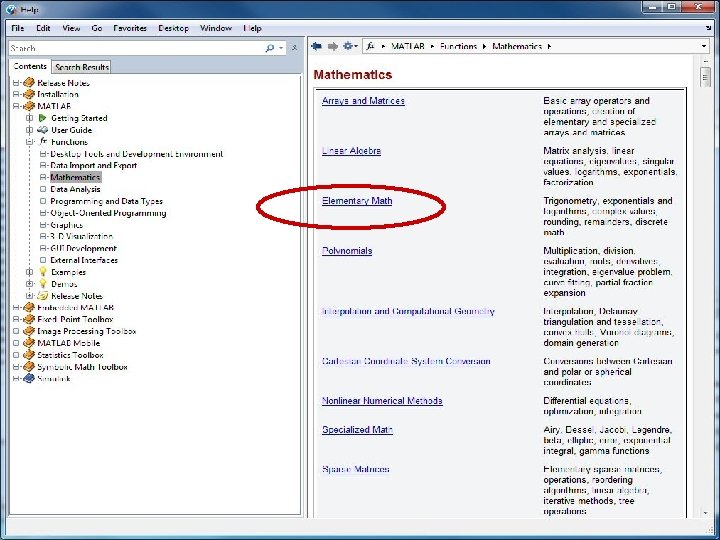The image size is (720, 540).
Task: Click the Embedded MATLAB book icon
Action: click(29, 307)
